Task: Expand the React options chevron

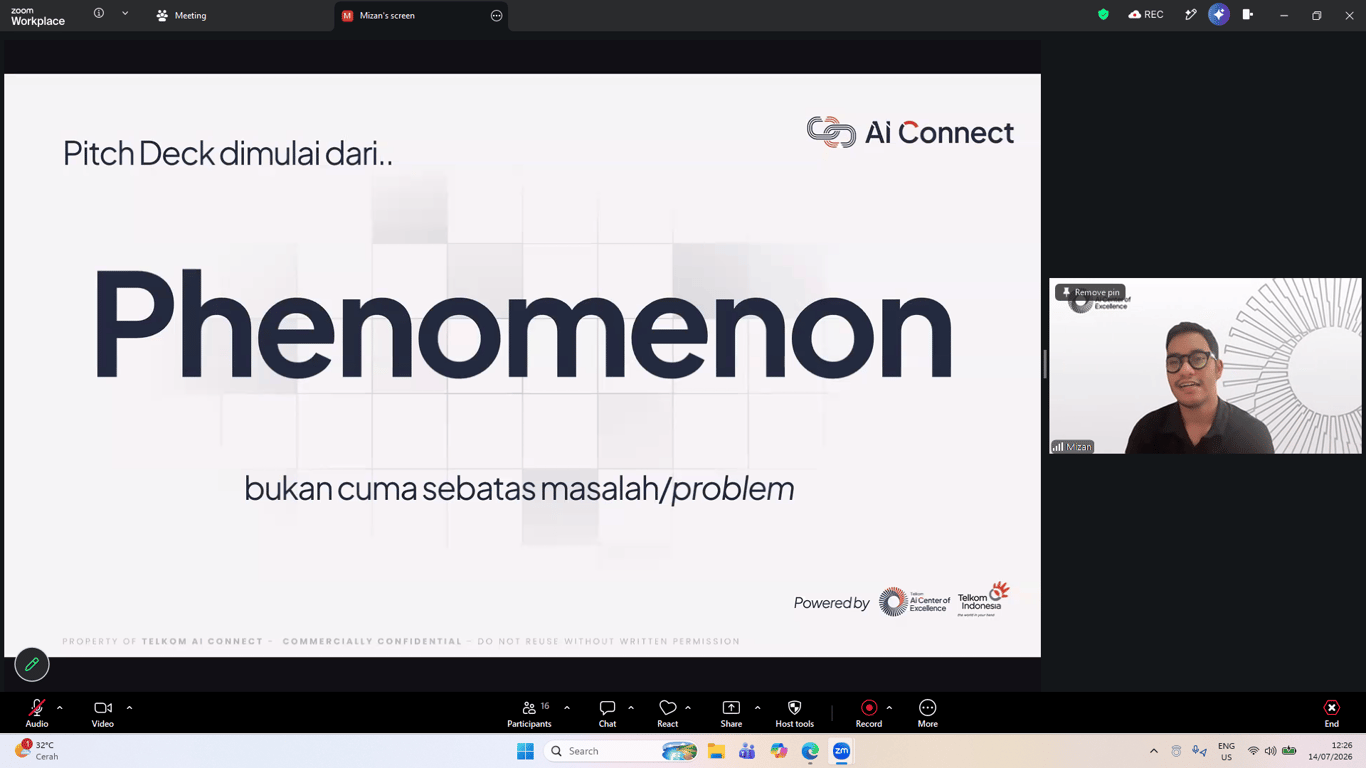Action: coord(688,708)
